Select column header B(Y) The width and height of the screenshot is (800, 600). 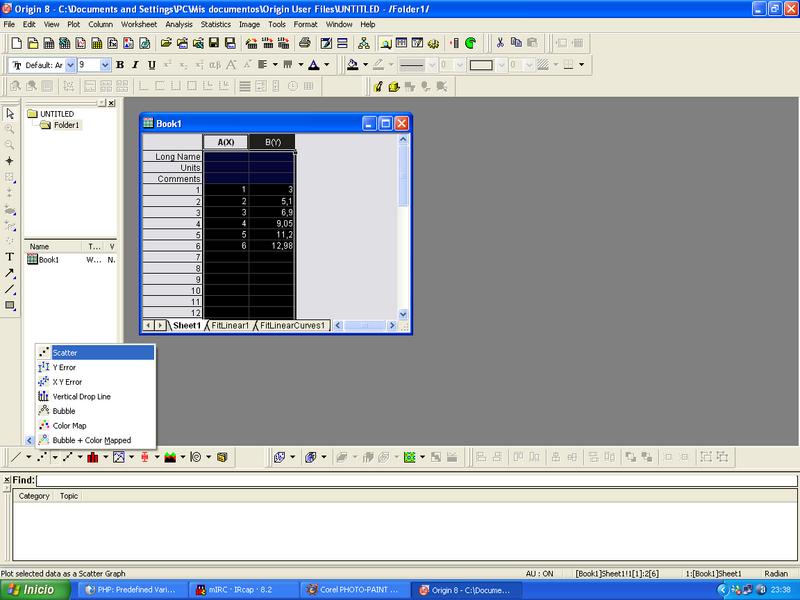272,142
